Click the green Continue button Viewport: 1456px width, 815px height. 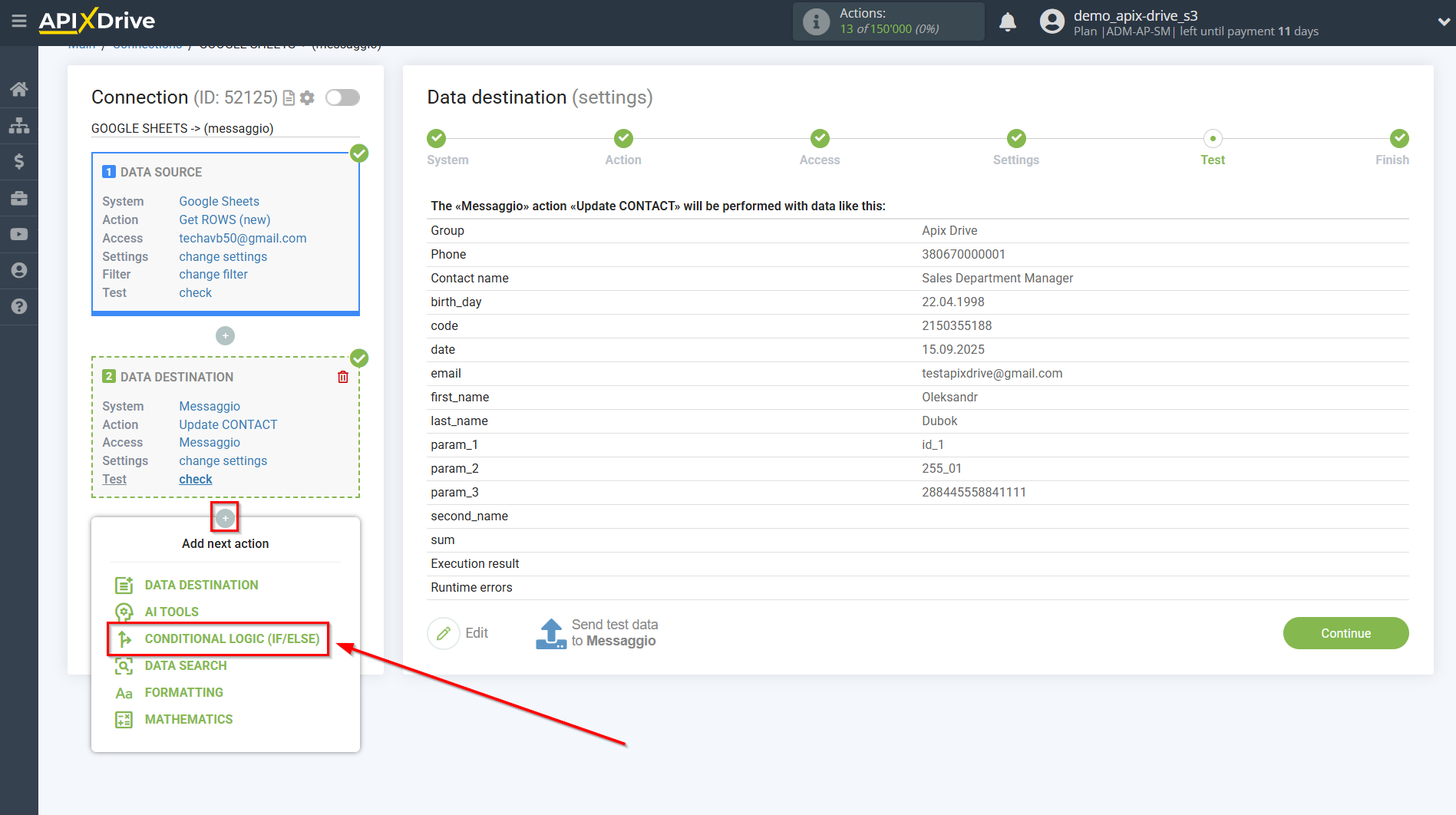tap(1345, 633)
